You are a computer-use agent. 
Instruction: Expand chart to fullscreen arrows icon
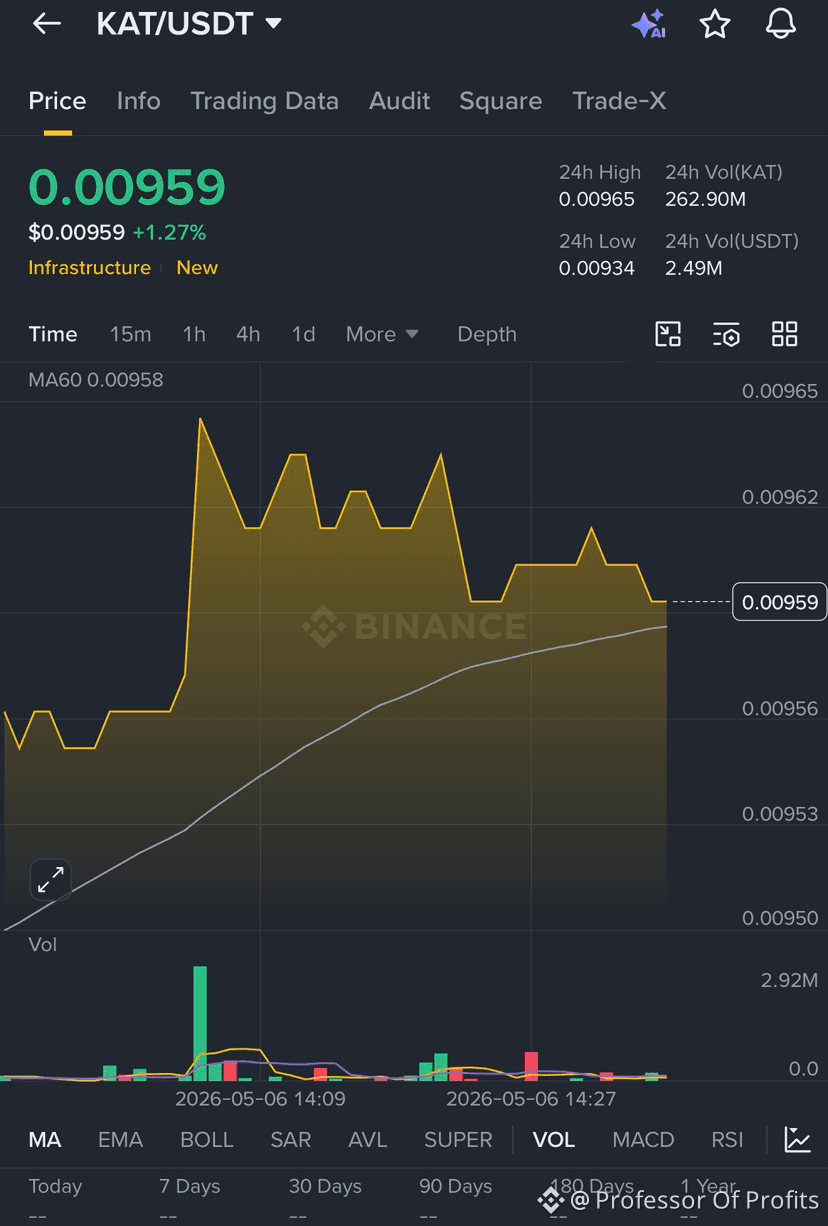click(x=50, y=880)
